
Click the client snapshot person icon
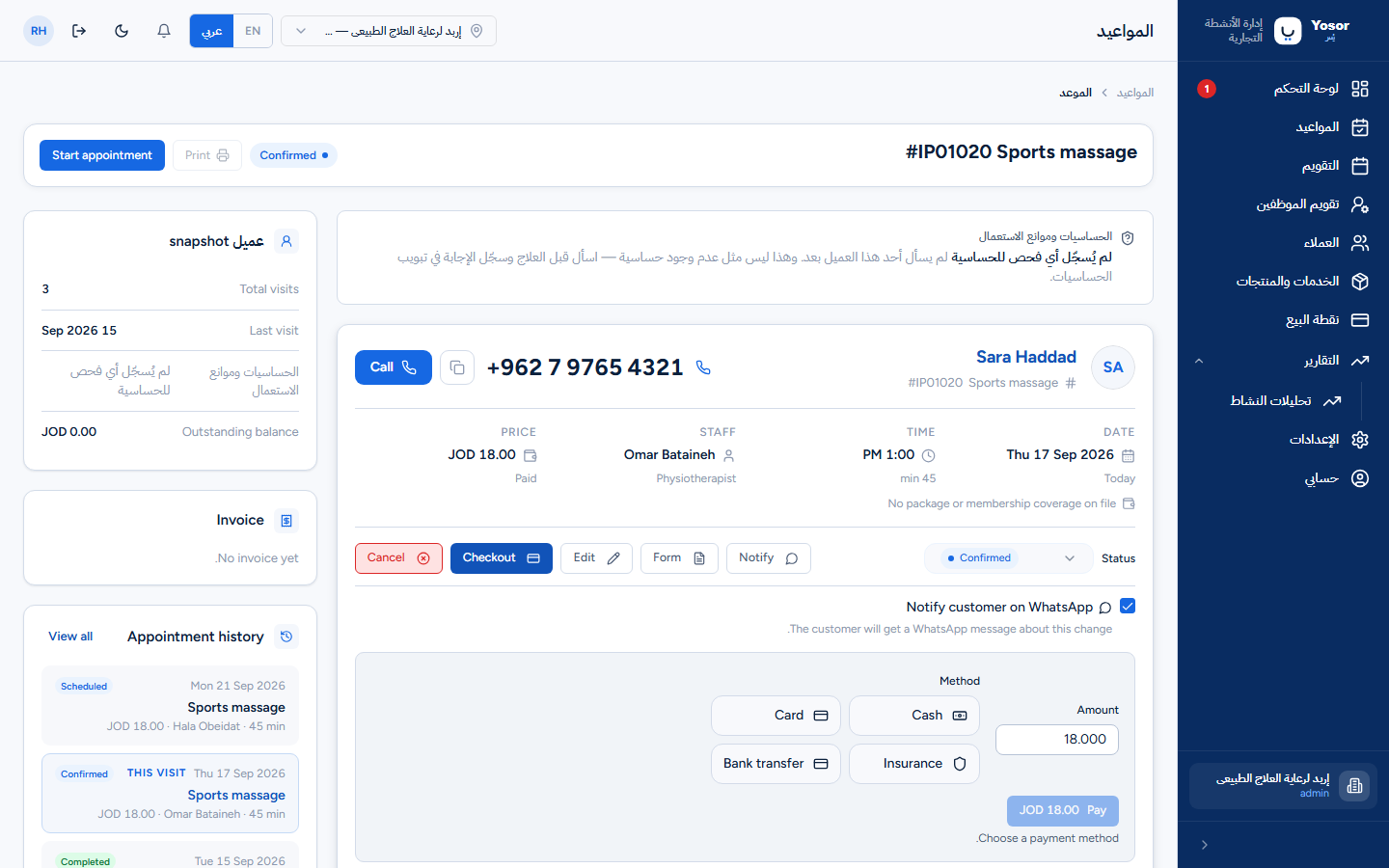pyautogui.click(x=286, y=242)
